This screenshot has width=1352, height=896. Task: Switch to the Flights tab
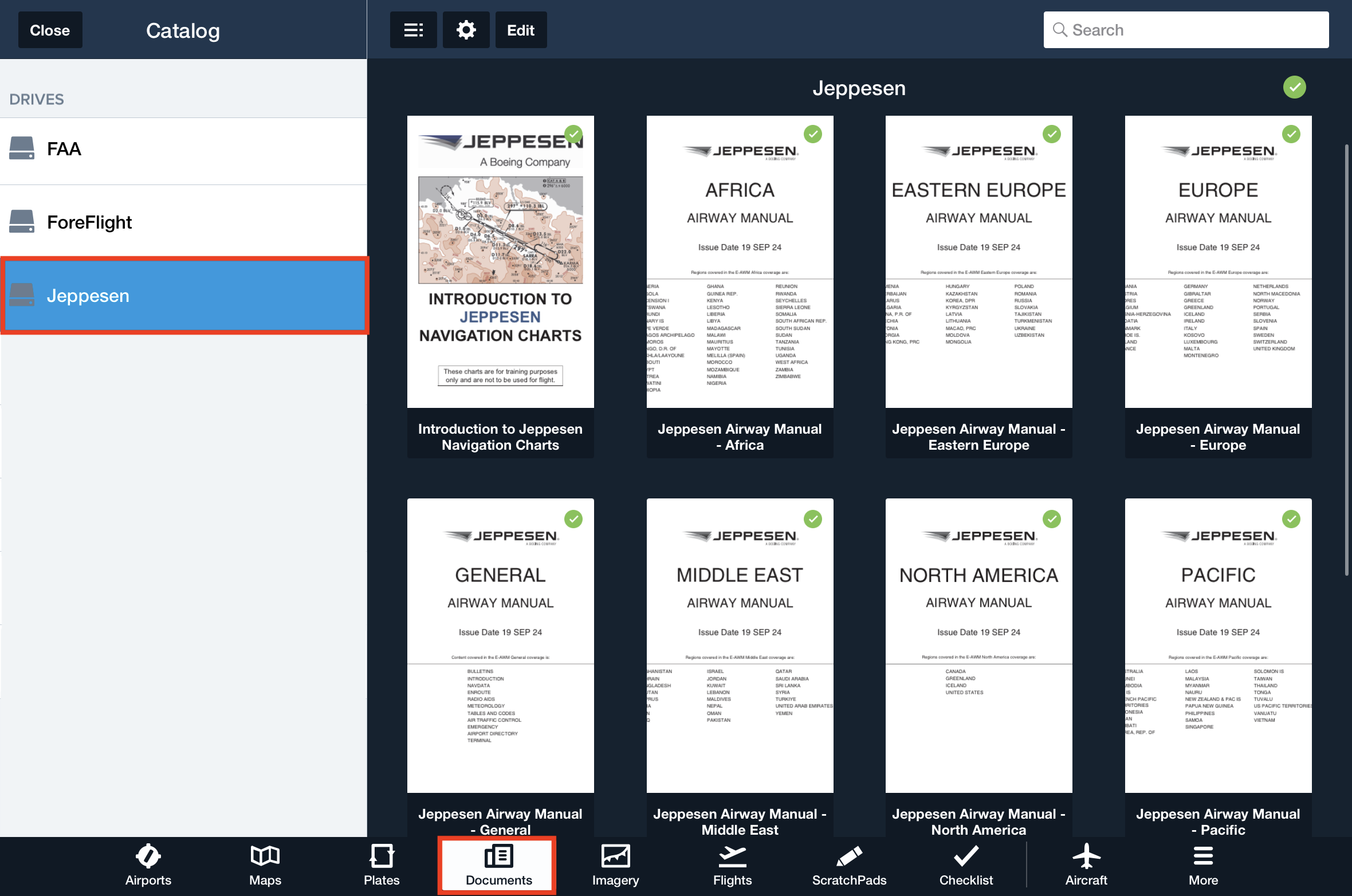pyautogui.click(x=732, y=866)
